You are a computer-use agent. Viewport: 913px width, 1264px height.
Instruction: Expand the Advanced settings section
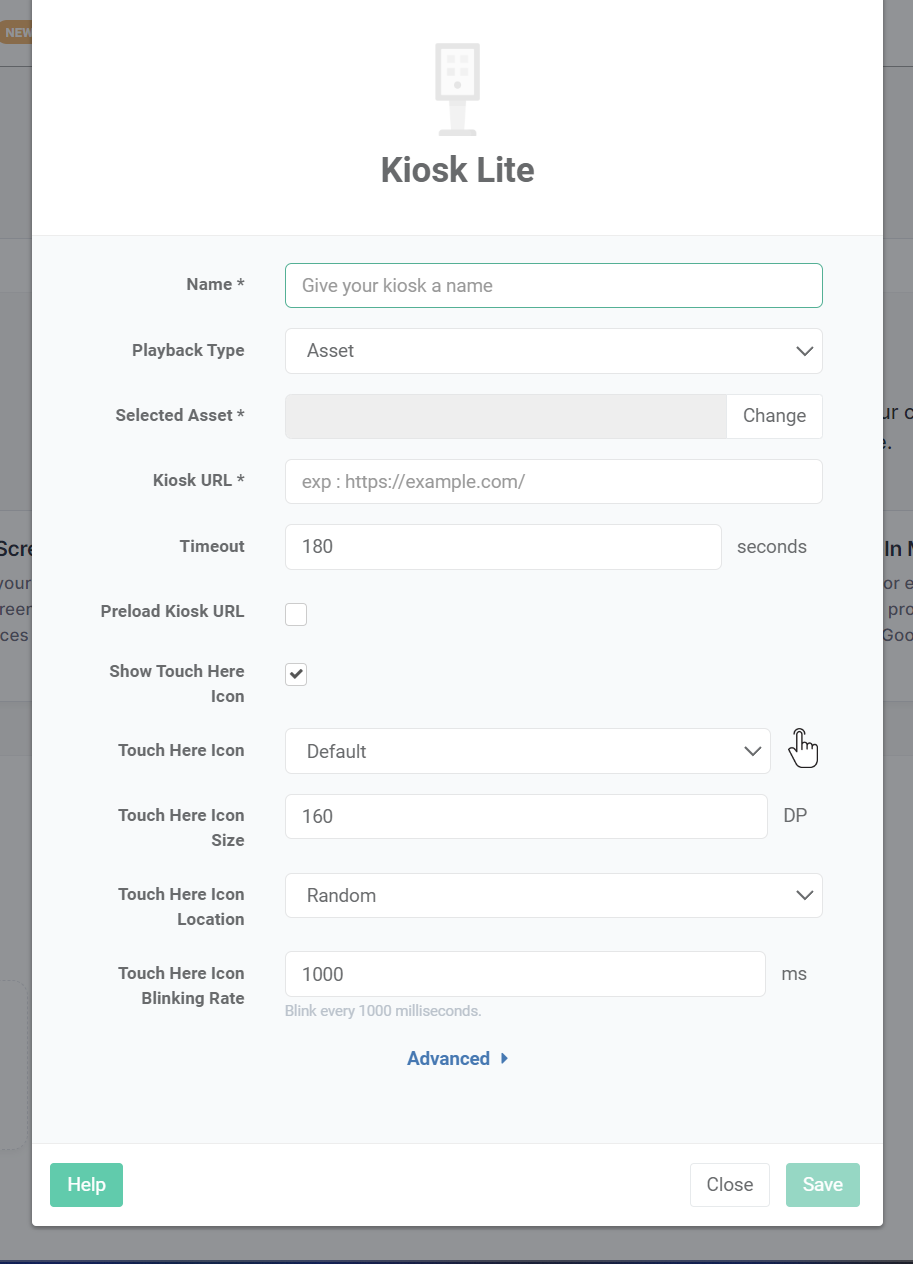(x=457, y=1058)
